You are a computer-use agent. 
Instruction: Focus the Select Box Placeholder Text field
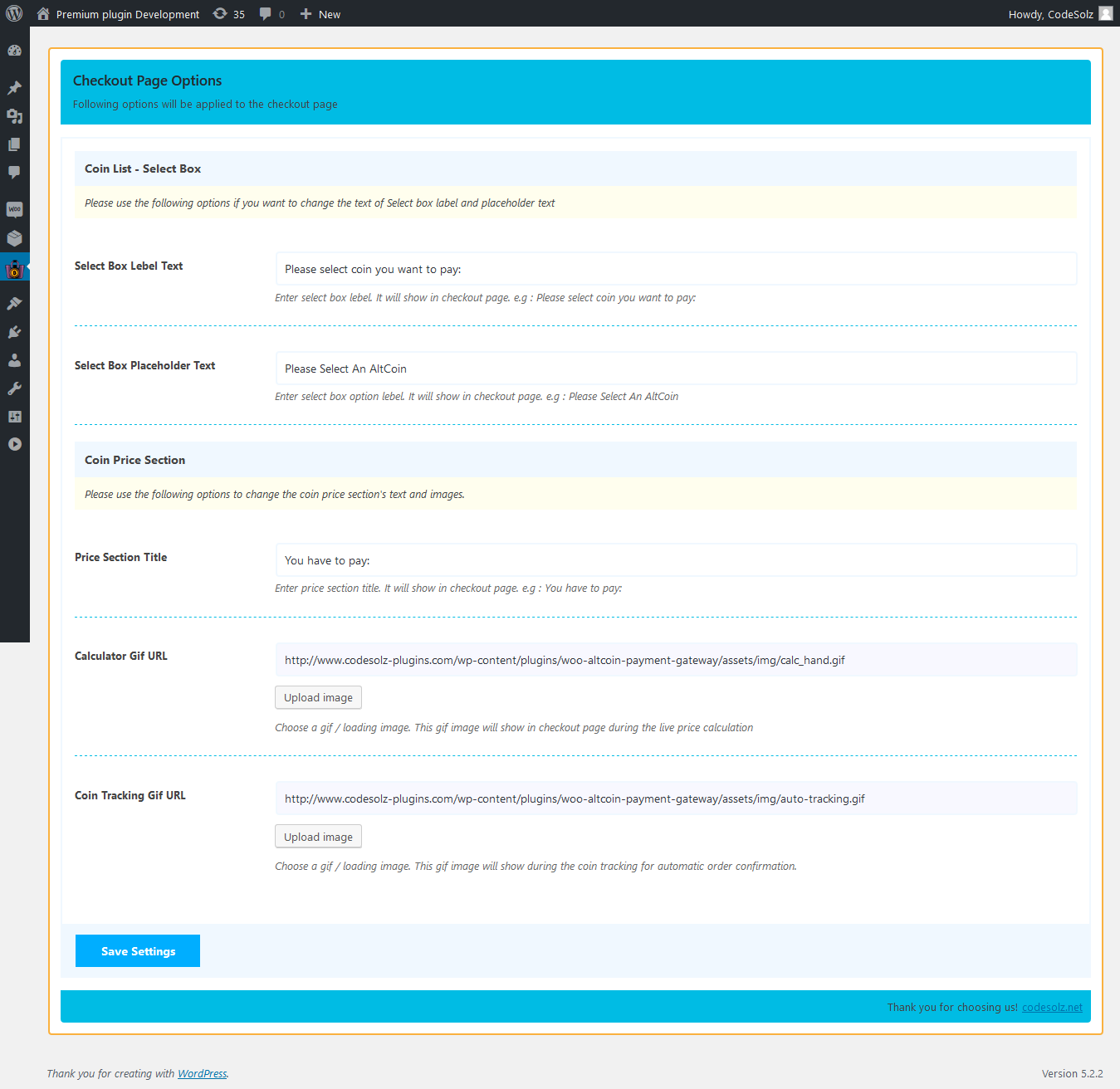coord(676,369)
